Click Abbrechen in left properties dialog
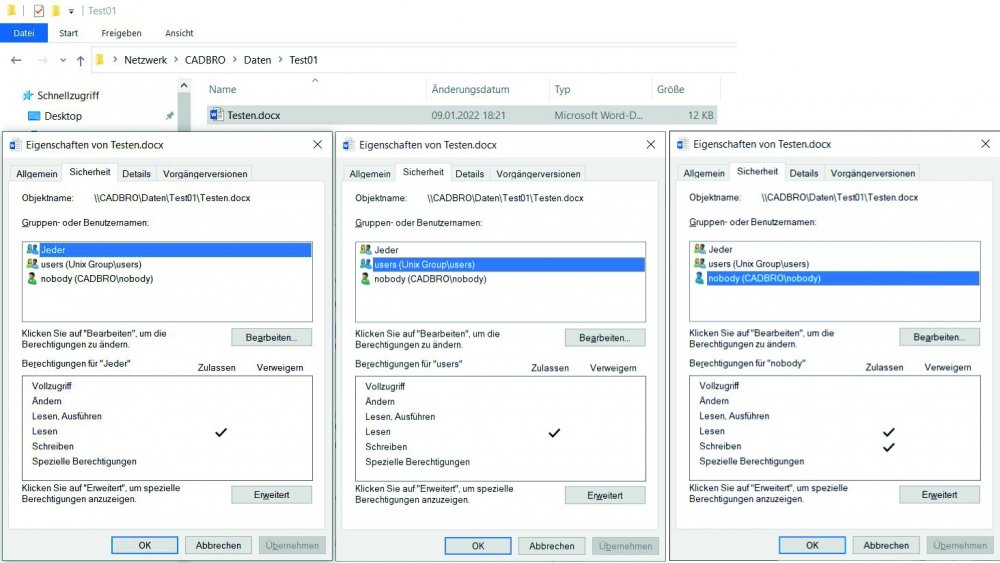Screen dimensions: 1000x563 click(x=218, y=545)
